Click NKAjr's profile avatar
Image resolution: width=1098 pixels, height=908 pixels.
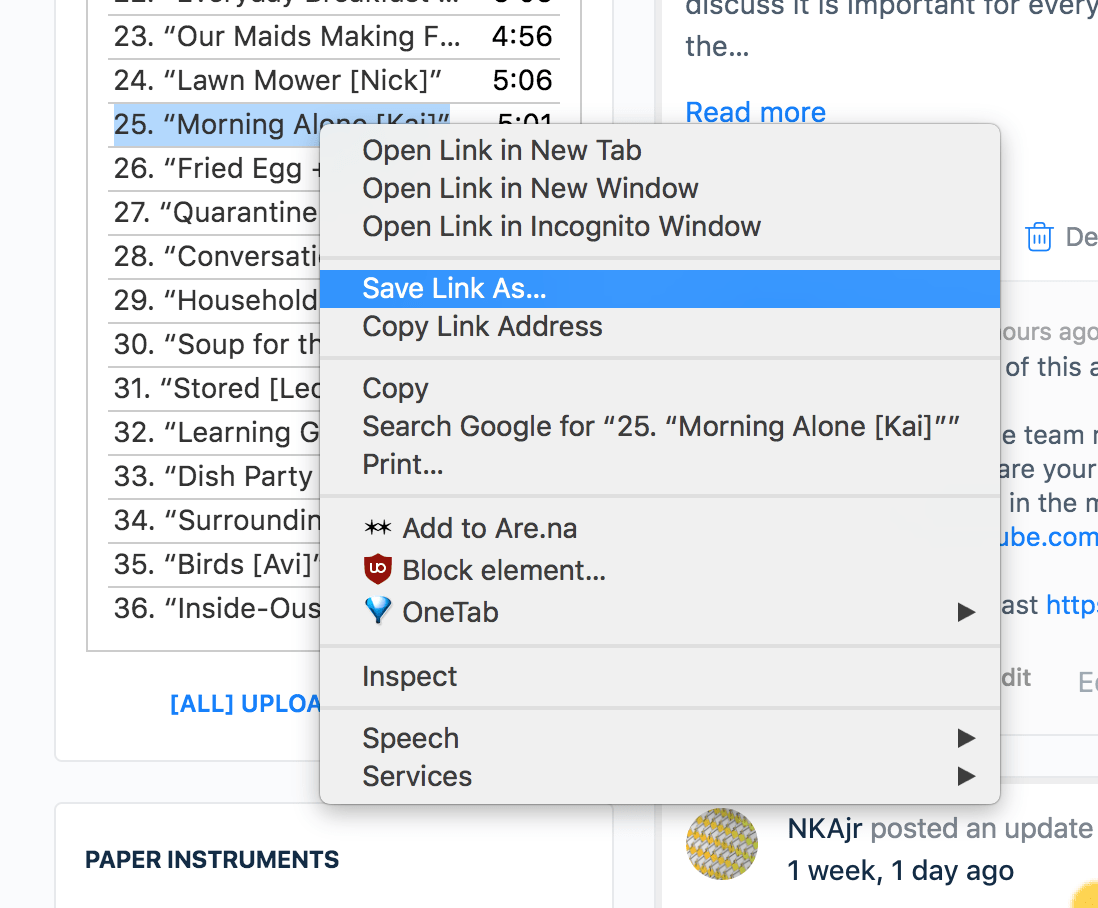[721, 844]
